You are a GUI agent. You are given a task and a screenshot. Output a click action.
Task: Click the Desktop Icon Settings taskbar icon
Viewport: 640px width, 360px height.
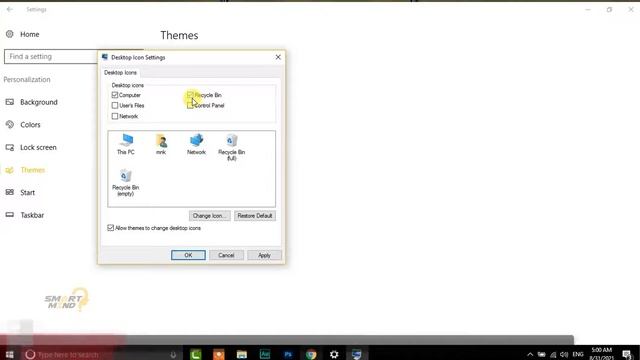pyautogui.click(x=357, y=354)
